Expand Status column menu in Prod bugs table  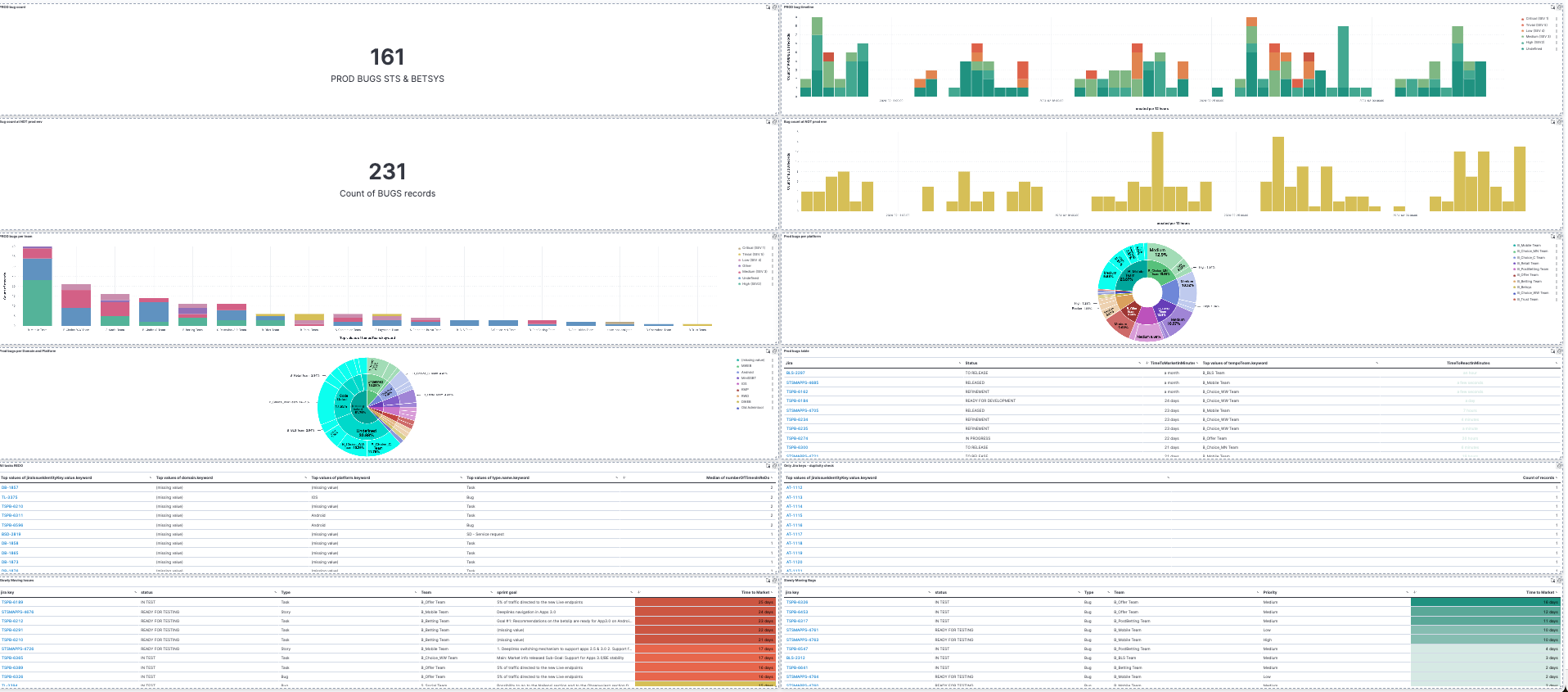[1139, 363]
